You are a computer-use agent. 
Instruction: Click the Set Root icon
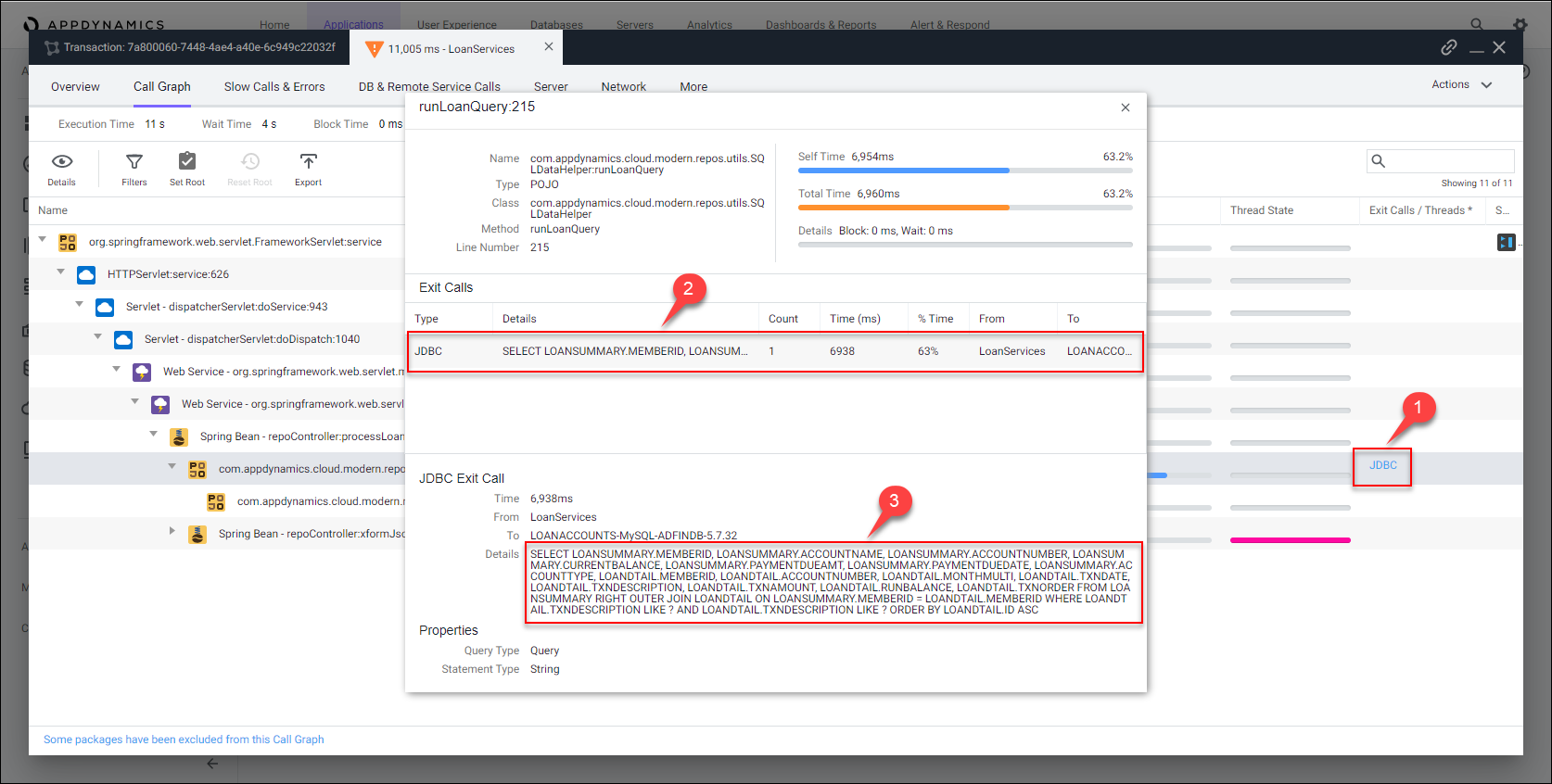[x=187, y=162]
